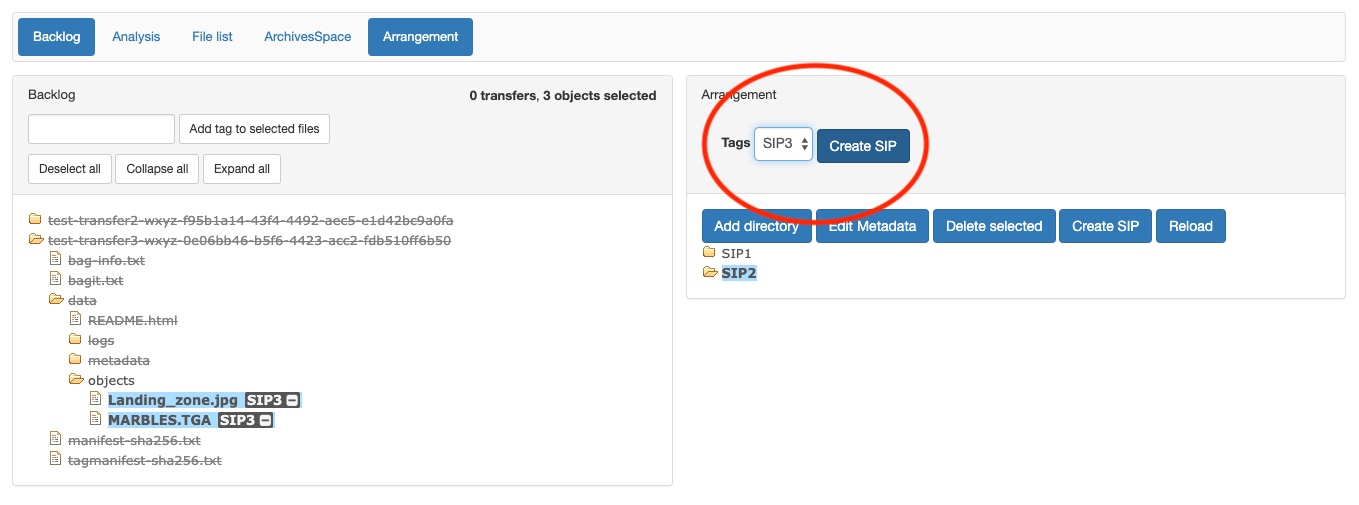
Task: Click the file icon beside Landing_zone.jpg
Action: 96,400
